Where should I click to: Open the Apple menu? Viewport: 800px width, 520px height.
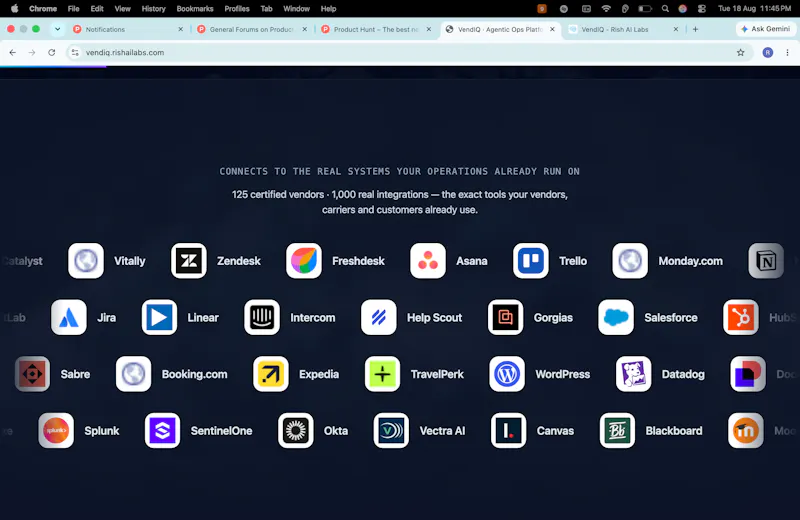pos(14,9)
